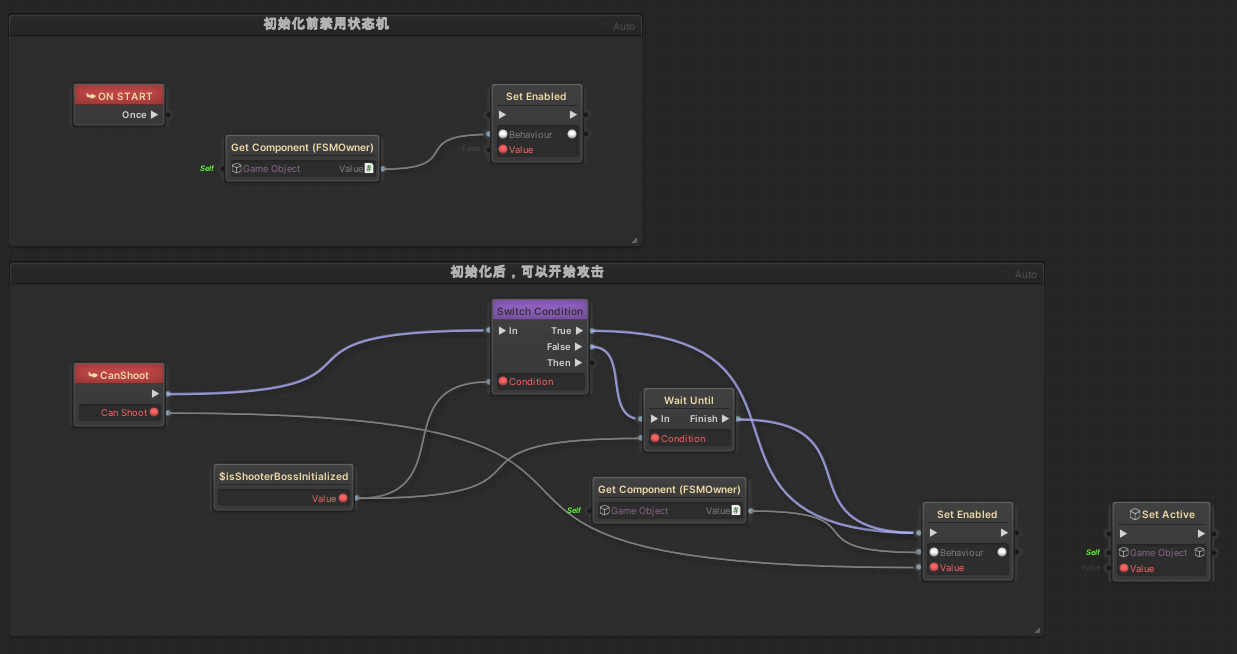Select the Switch Condition node header
The height and width of the screenshot is (654, 1237).
[539, 311]
